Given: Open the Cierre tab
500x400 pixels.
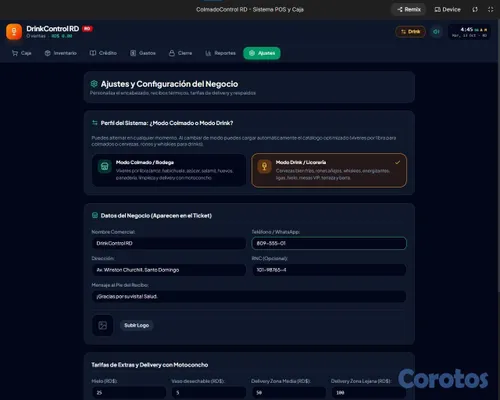Looking at the screenshot, I should click(x=180, y=53).
